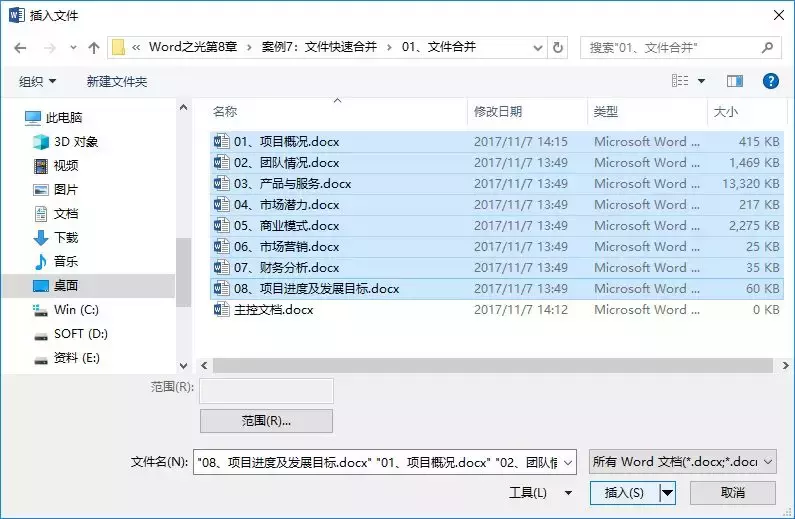Click the 取消 button
The width and height of the screenshot is (795, 519).
(x=733, y=492)
